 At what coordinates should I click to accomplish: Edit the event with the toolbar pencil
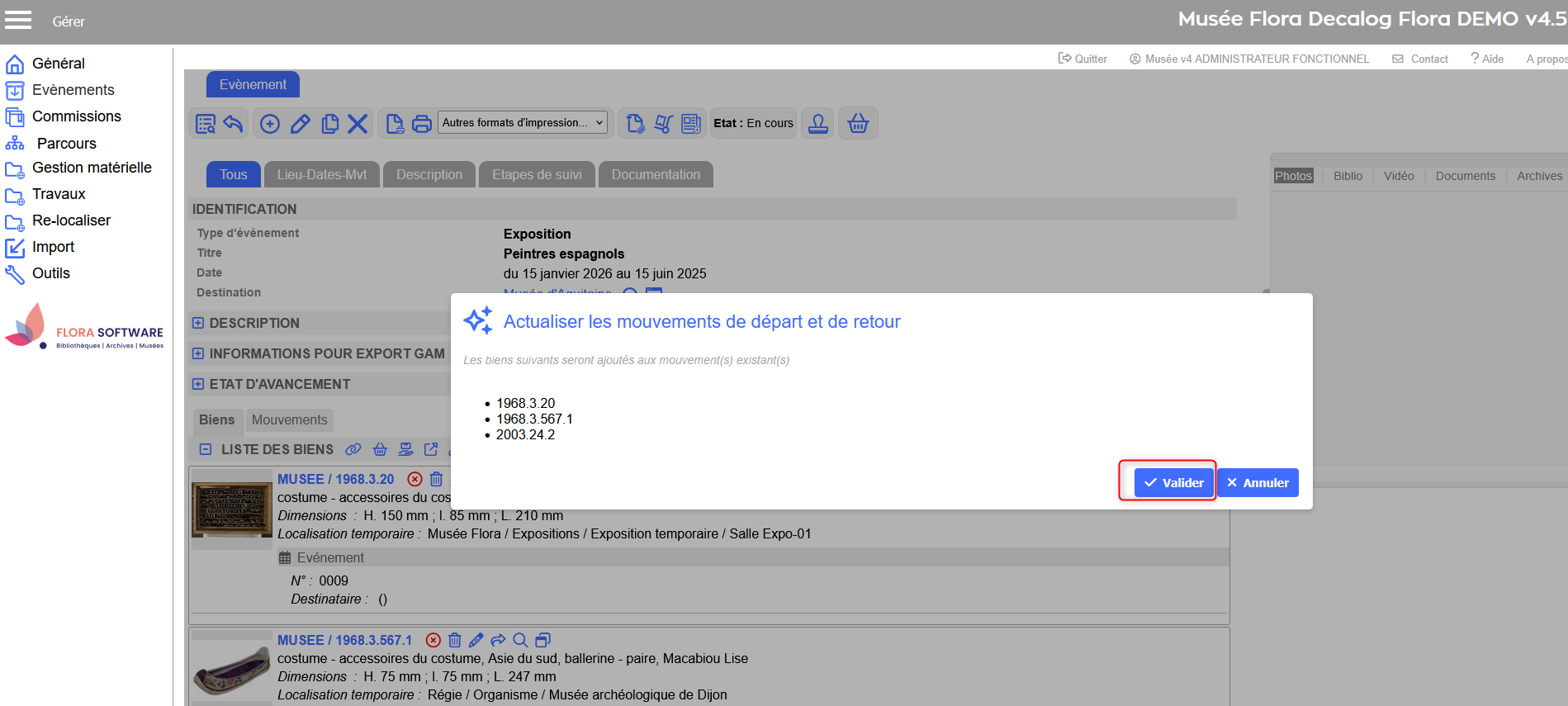pos(300,124)
